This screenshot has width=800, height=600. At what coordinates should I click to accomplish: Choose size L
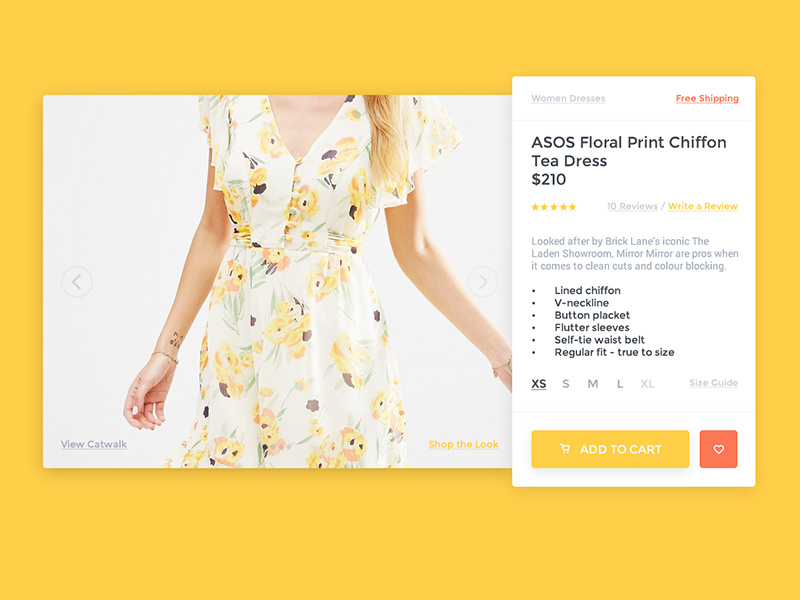click(x=620, y=384)
